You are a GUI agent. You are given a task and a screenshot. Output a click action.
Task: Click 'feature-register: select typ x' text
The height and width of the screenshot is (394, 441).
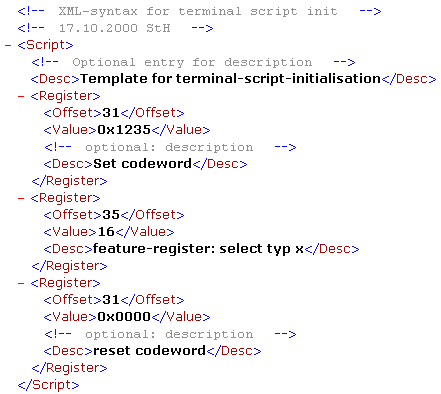198,249
